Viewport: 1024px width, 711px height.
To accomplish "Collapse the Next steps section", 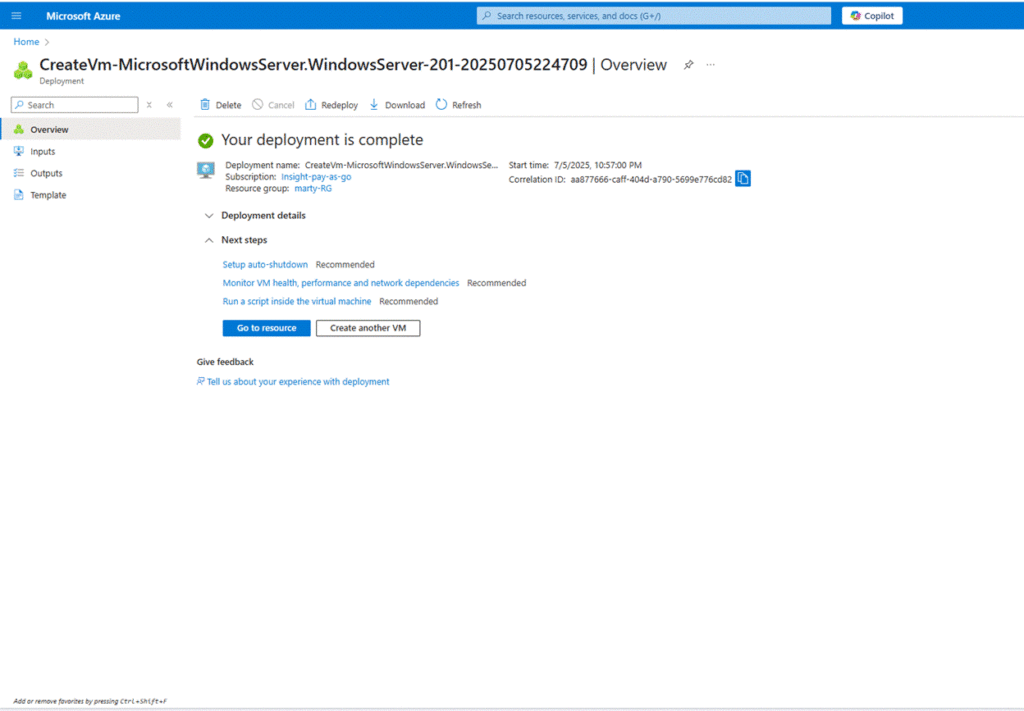I will pyautogui.click(x=209, y=240).
